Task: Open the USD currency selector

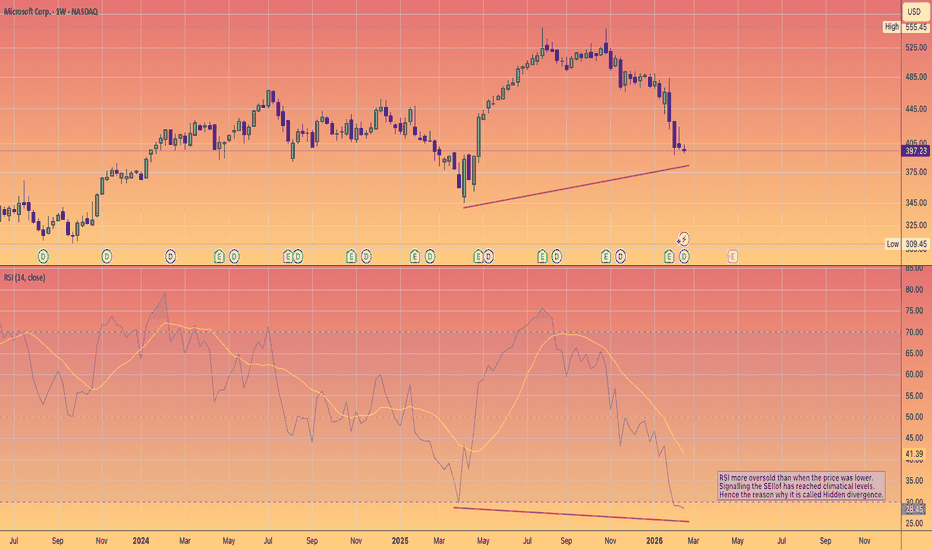Action: coord(916,11)
